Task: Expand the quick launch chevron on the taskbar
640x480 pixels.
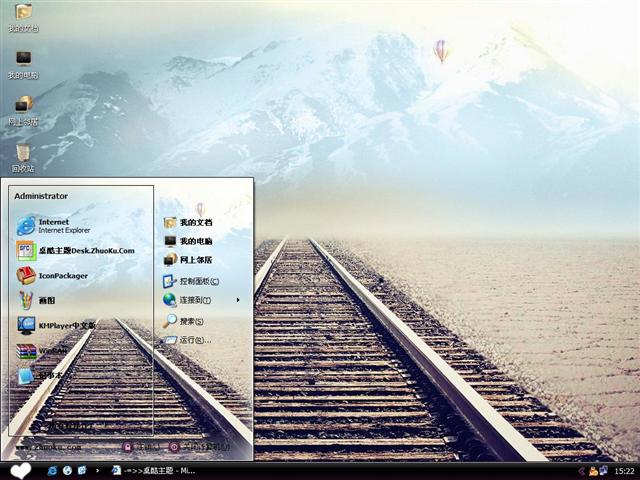Action: [x=96, y=470]
